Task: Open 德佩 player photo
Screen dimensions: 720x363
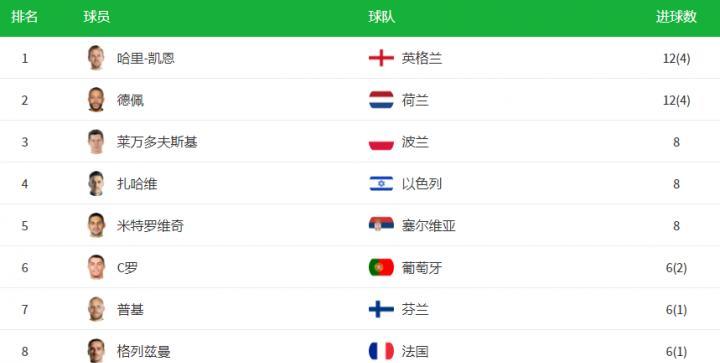Action: 96,100
